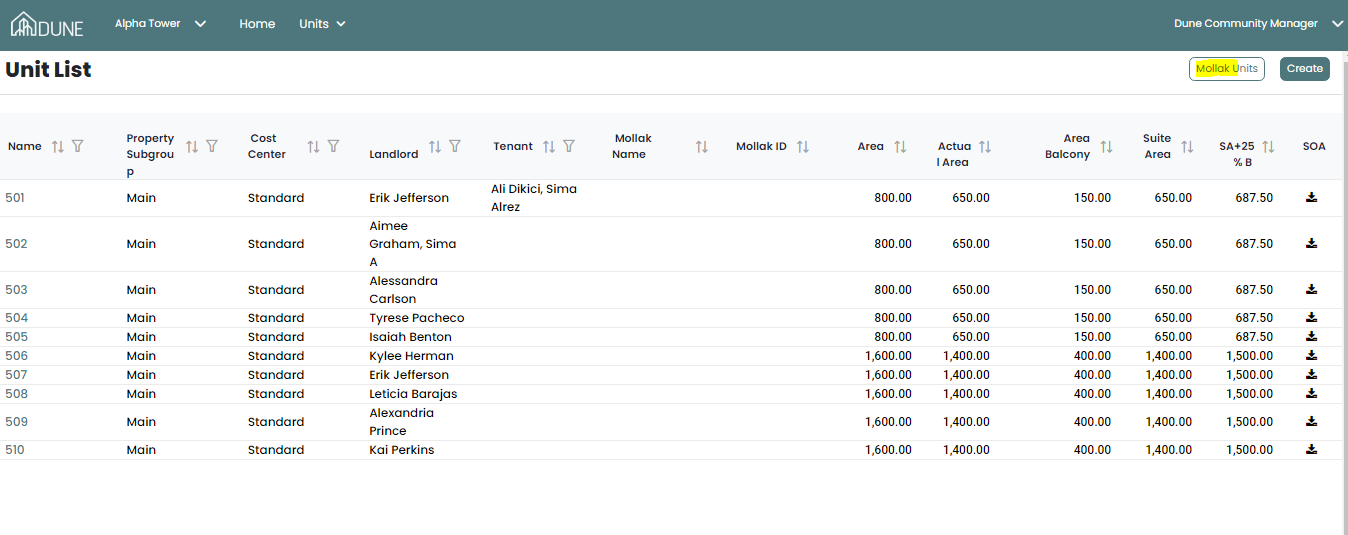This screenshot has height=535, width=1348.
Task: Sort the Suite Area column
Action: (x=1187, y=146)
